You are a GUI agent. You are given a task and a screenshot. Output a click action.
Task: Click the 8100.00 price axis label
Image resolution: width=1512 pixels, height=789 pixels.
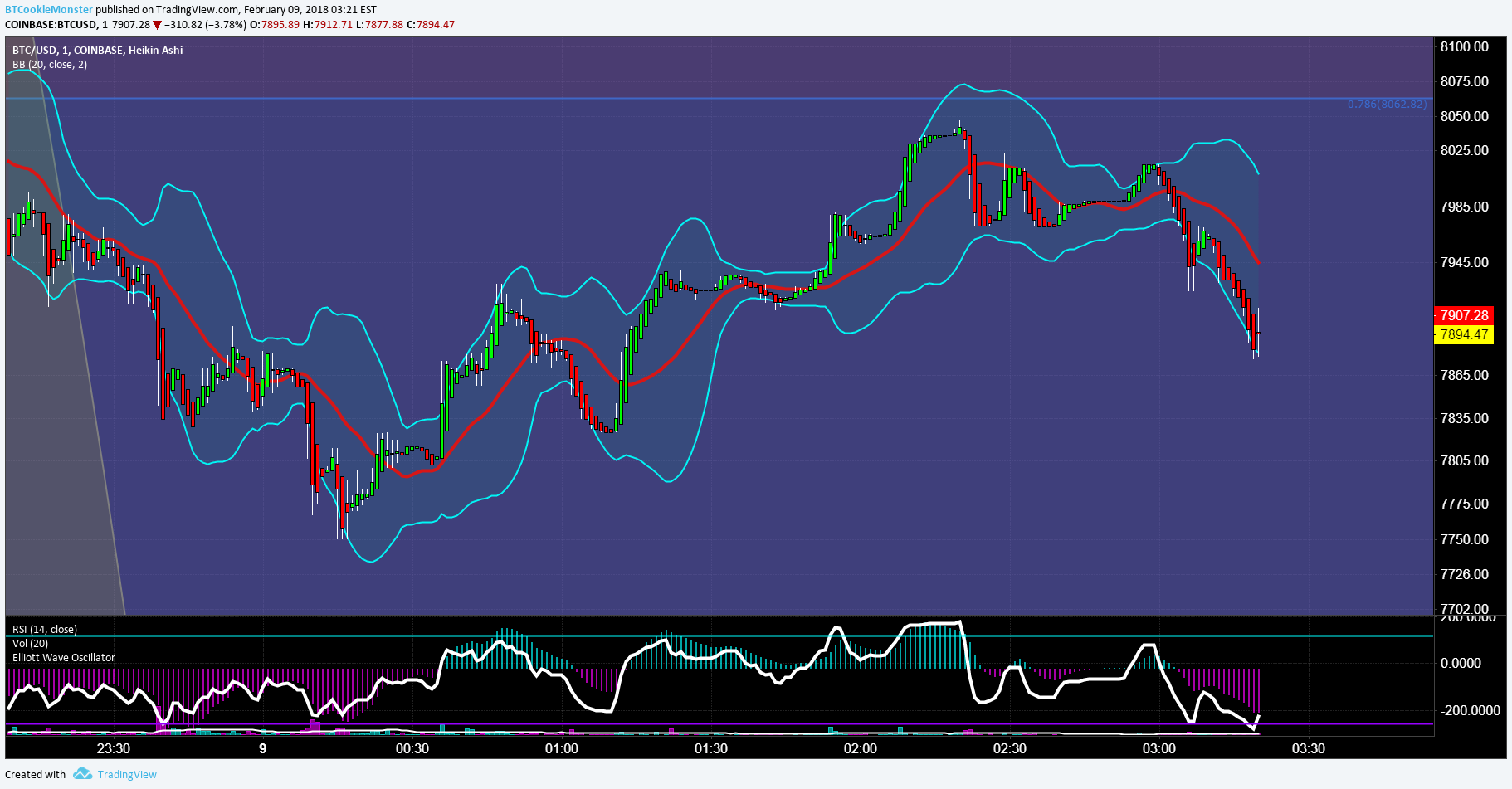1465,46
